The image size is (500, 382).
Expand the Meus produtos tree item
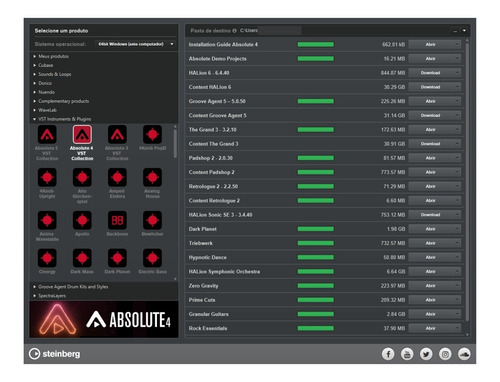(x=35, y=56)
